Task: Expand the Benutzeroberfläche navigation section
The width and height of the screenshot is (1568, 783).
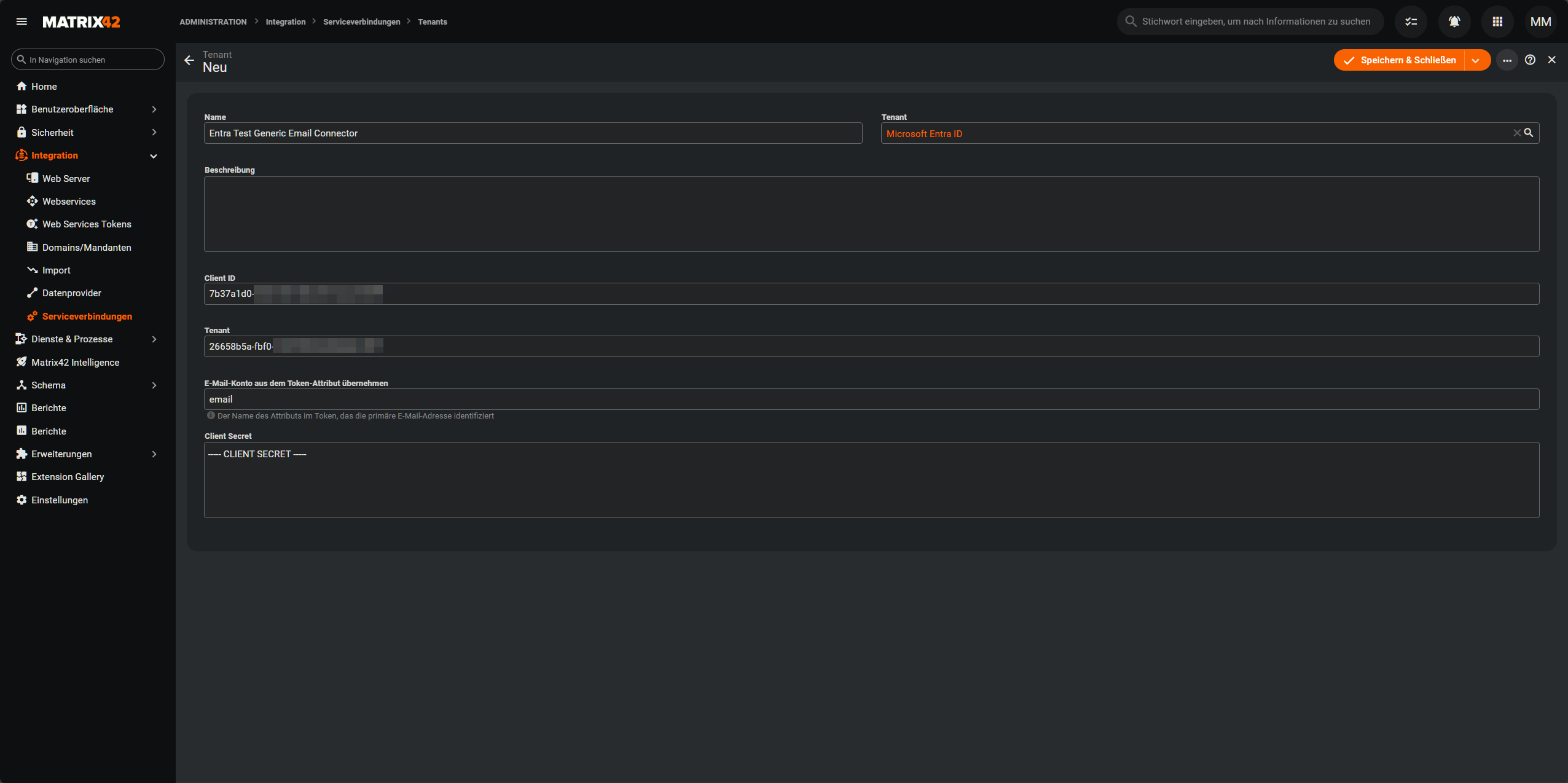Action: 154,109
